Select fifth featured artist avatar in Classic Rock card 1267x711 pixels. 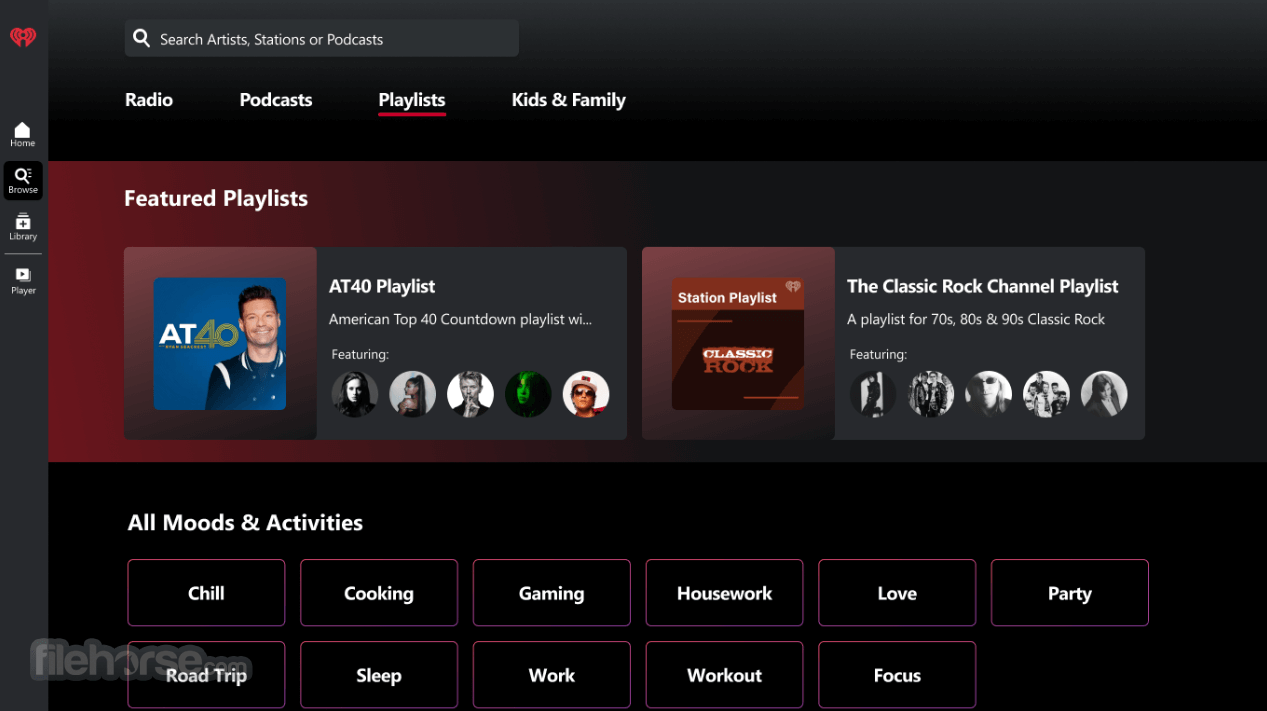(1104, 394)
